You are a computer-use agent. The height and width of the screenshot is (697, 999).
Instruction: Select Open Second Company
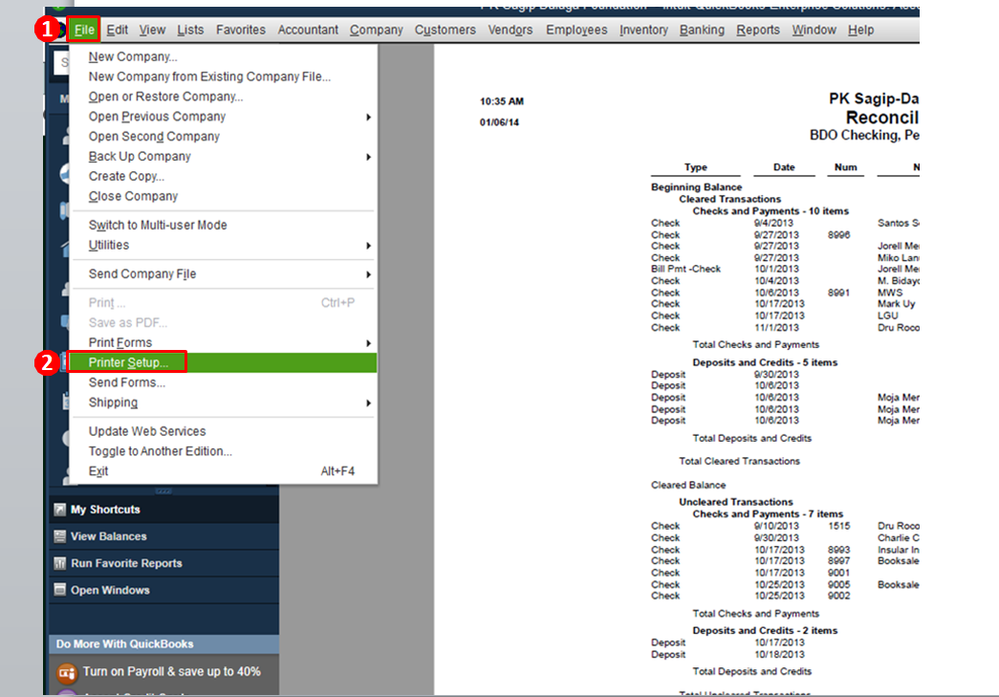click(223, 136)
